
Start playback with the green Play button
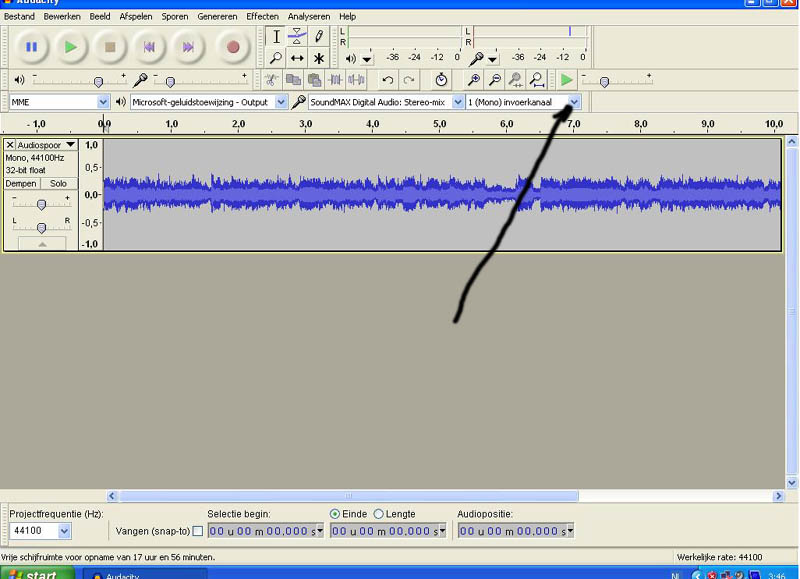click(x=71, y=47)
